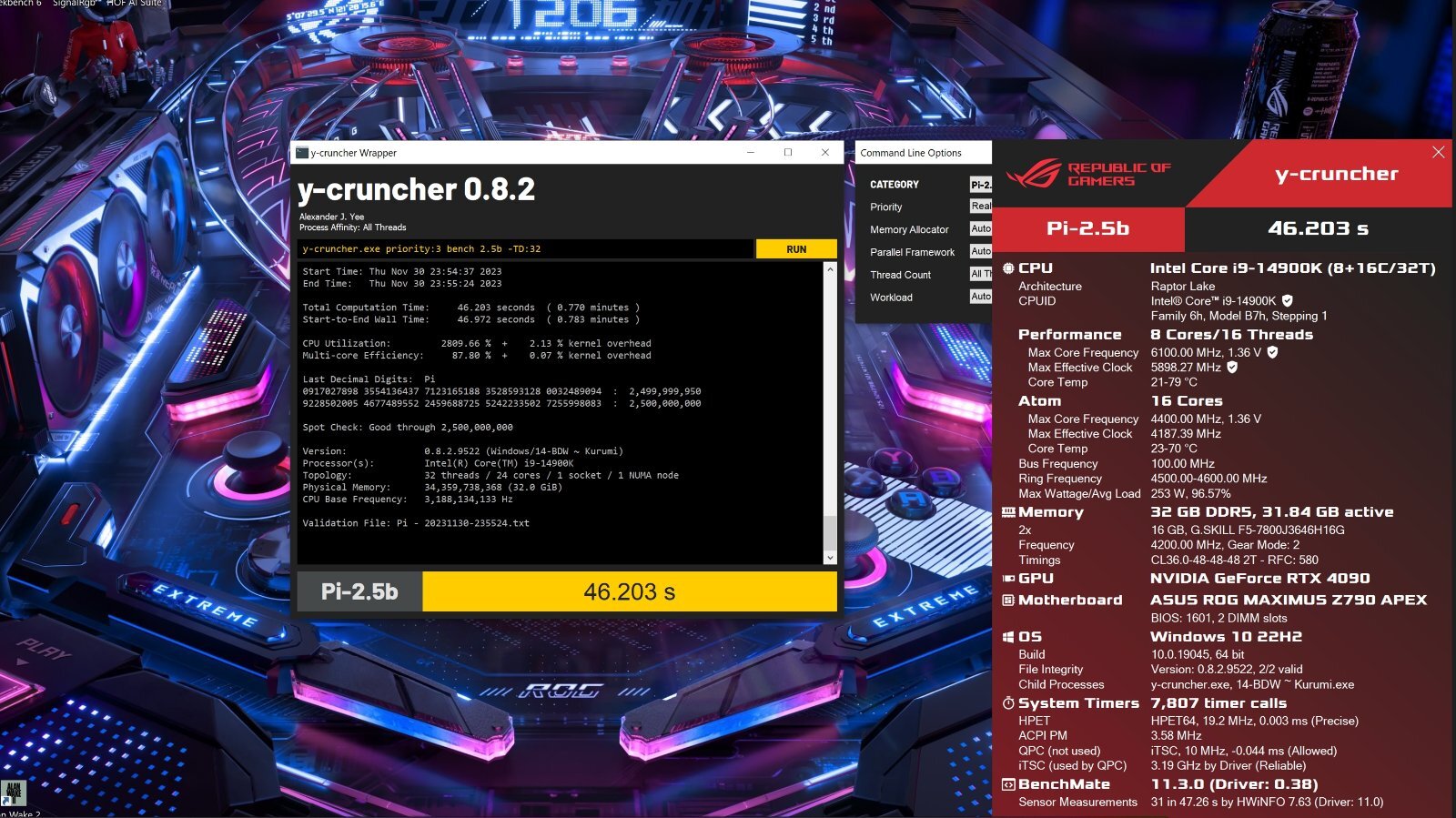Click the 8 Cores/16 Threads heading
Viewport: 1456px width, 818px height.
pos(1231,335)
